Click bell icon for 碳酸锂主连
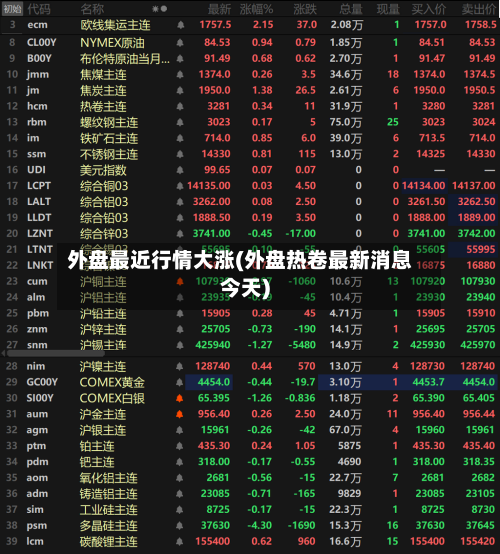The image size is (500, 554). [x=180, y=542]
